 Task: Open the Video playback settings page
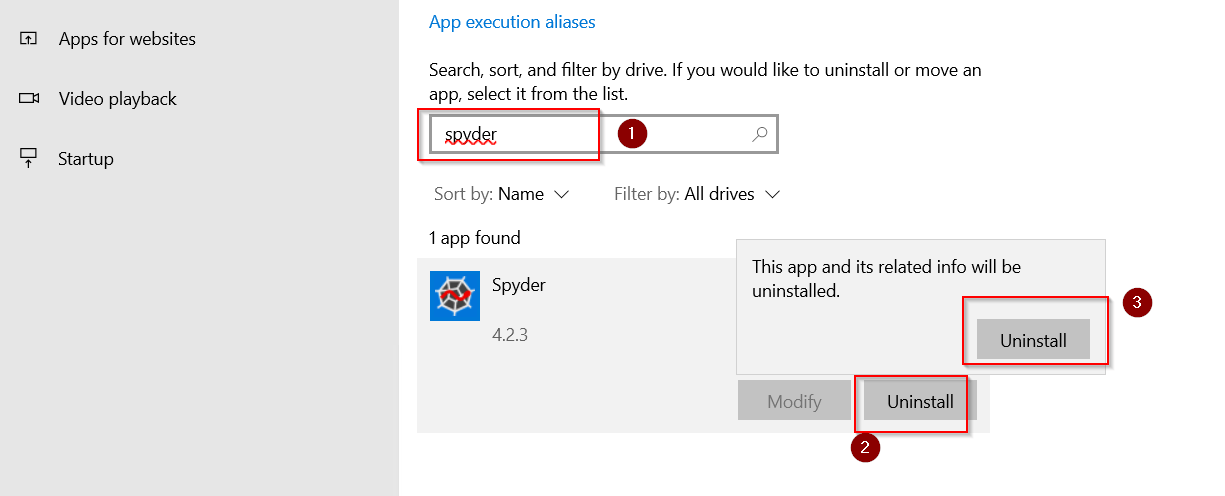click(x=117, y=99)
